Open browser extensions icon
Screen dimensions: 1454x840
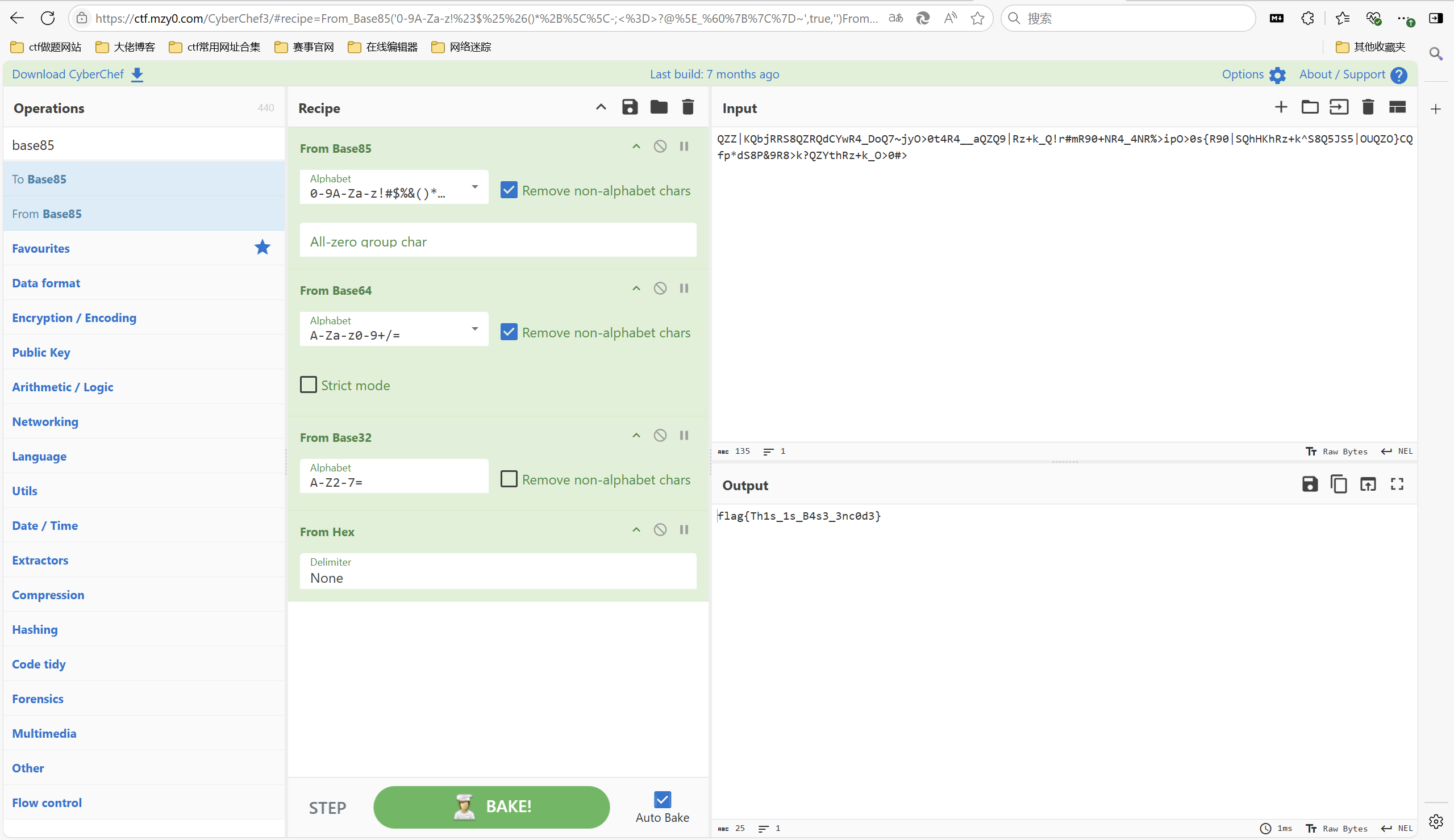(1307, 19)
